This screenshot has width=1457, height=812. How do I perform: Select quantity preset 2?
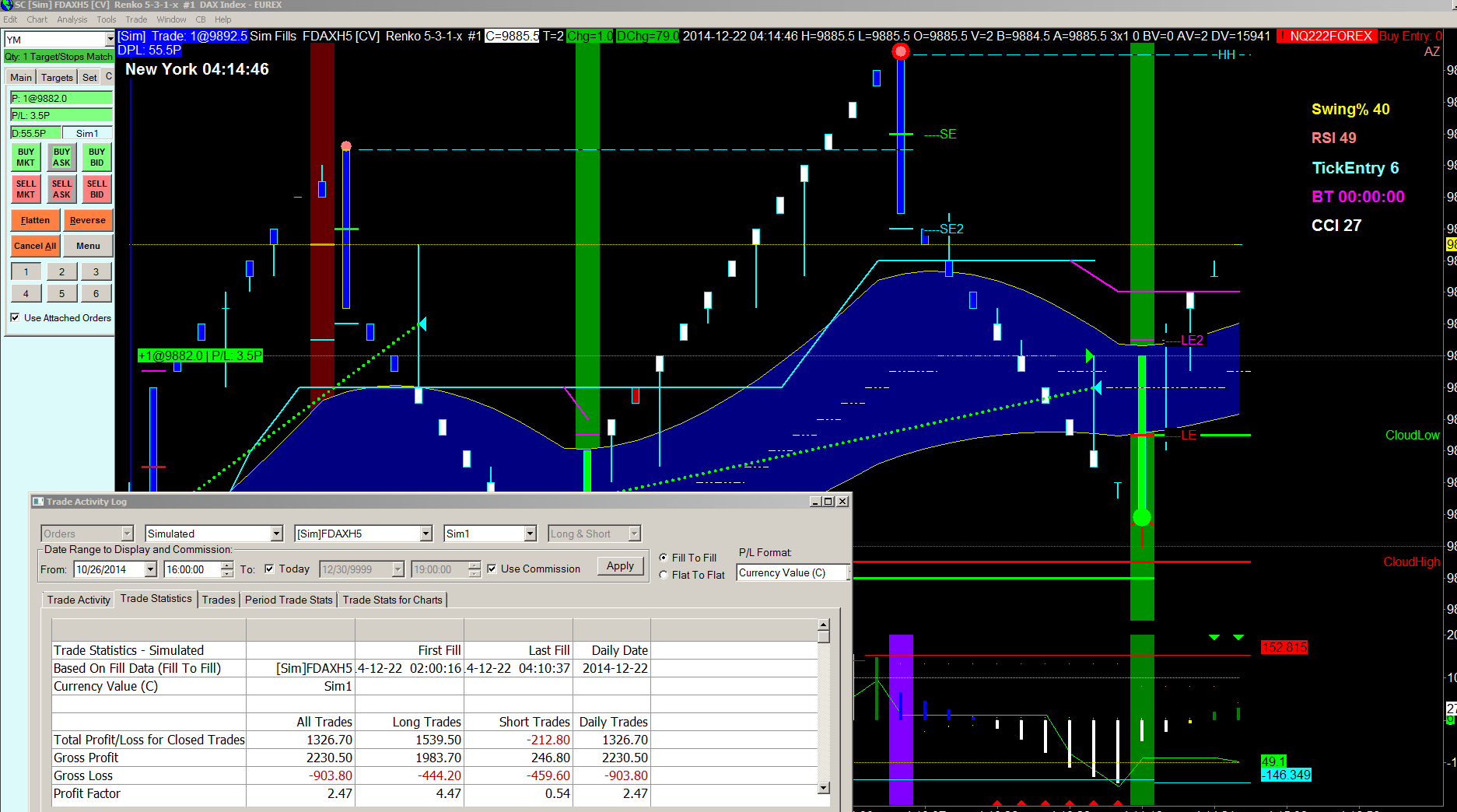(61, 271)
